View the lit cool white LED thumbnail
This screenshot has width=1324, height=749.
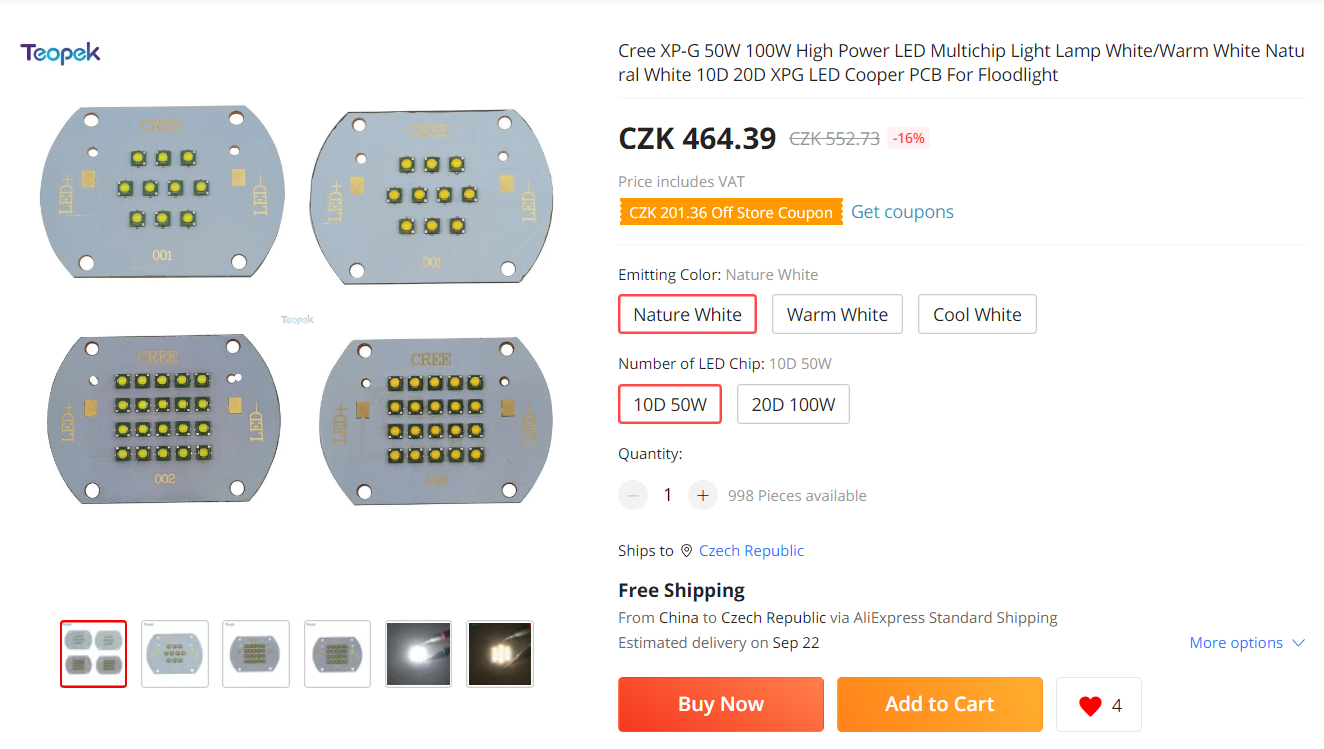[x=418, y=654]
